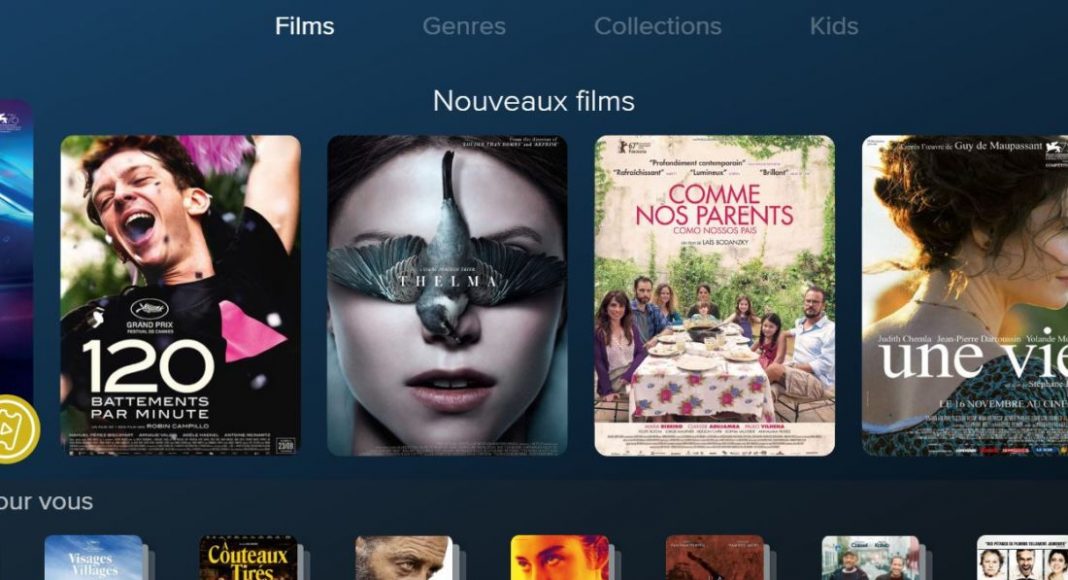
Task: Open 120 Battements Par Minute poster
Action: pyautogui.click(x=180, y=295)
